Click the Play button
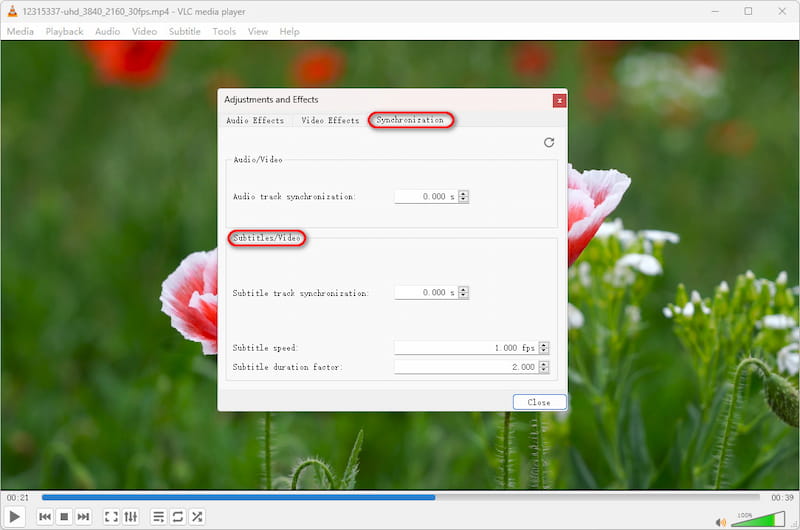The width and height of the screenshot is (800, 530). pyautogui.click(x=15, y=517)
